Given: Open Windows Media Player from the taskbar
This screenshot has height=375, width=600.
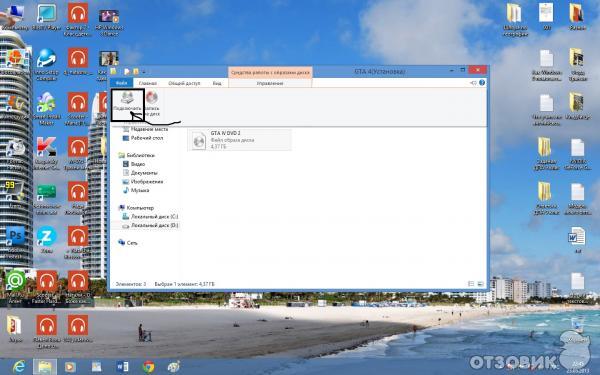Looking at the screenshot, I should 70,367.
